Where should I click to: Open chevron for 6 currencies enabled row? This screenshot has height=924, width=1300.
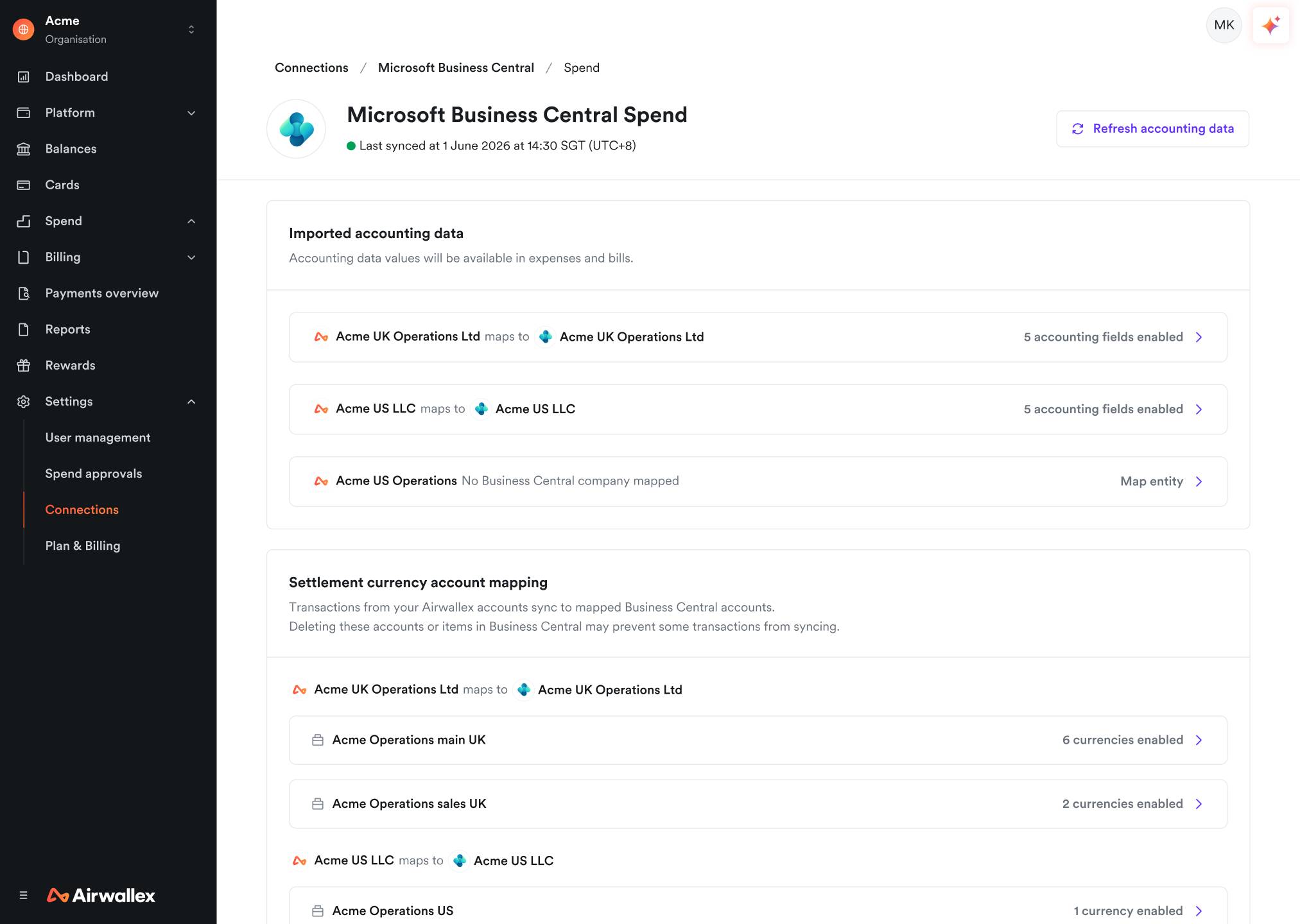1199,740
